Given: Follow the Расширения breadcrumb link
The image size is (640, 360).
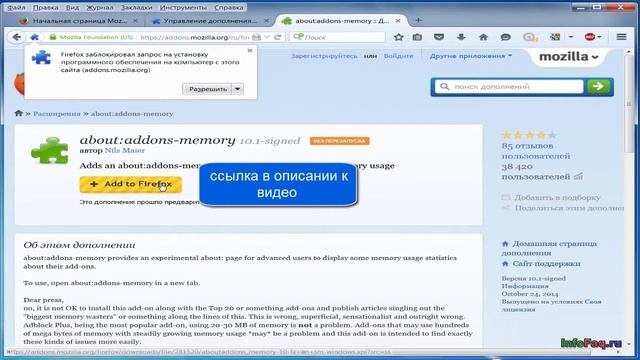Looking at the screenshot, I should pyautogui.click(x=57, y=113).
